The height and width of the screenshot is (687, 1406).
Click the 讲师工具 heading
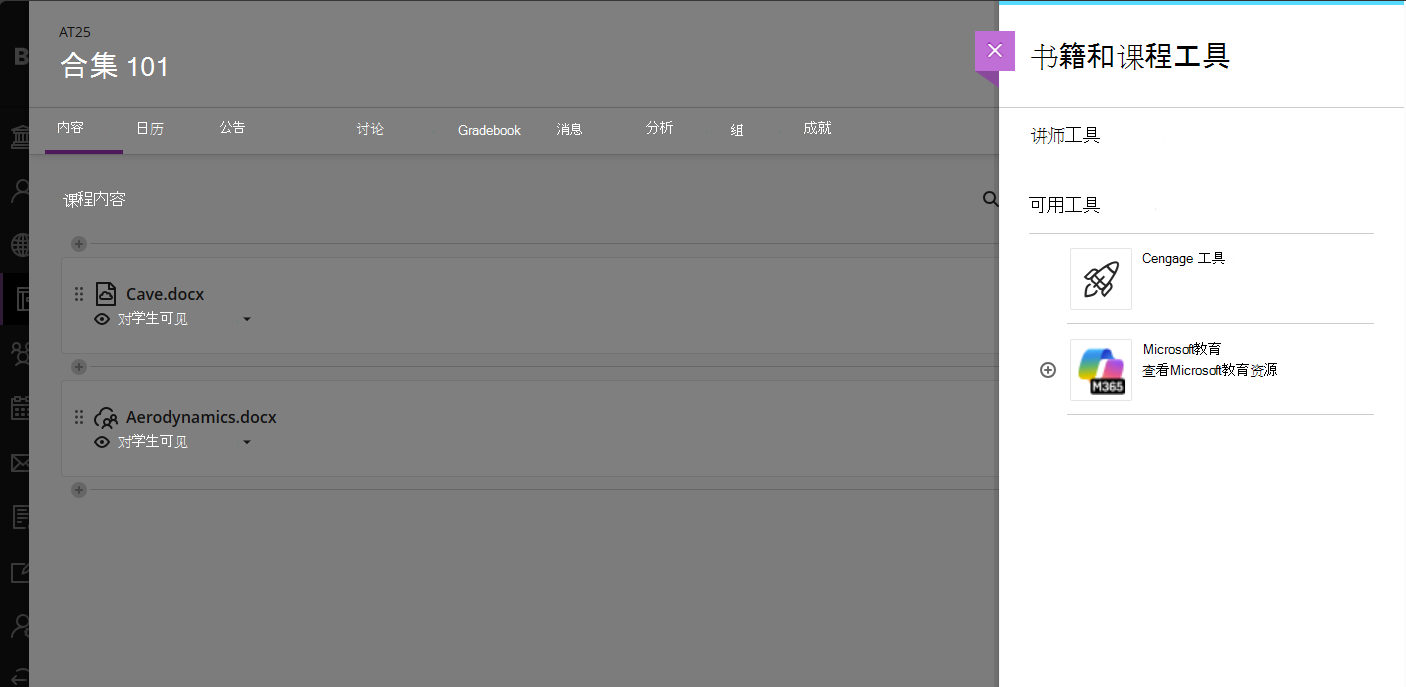(1066, 136)
